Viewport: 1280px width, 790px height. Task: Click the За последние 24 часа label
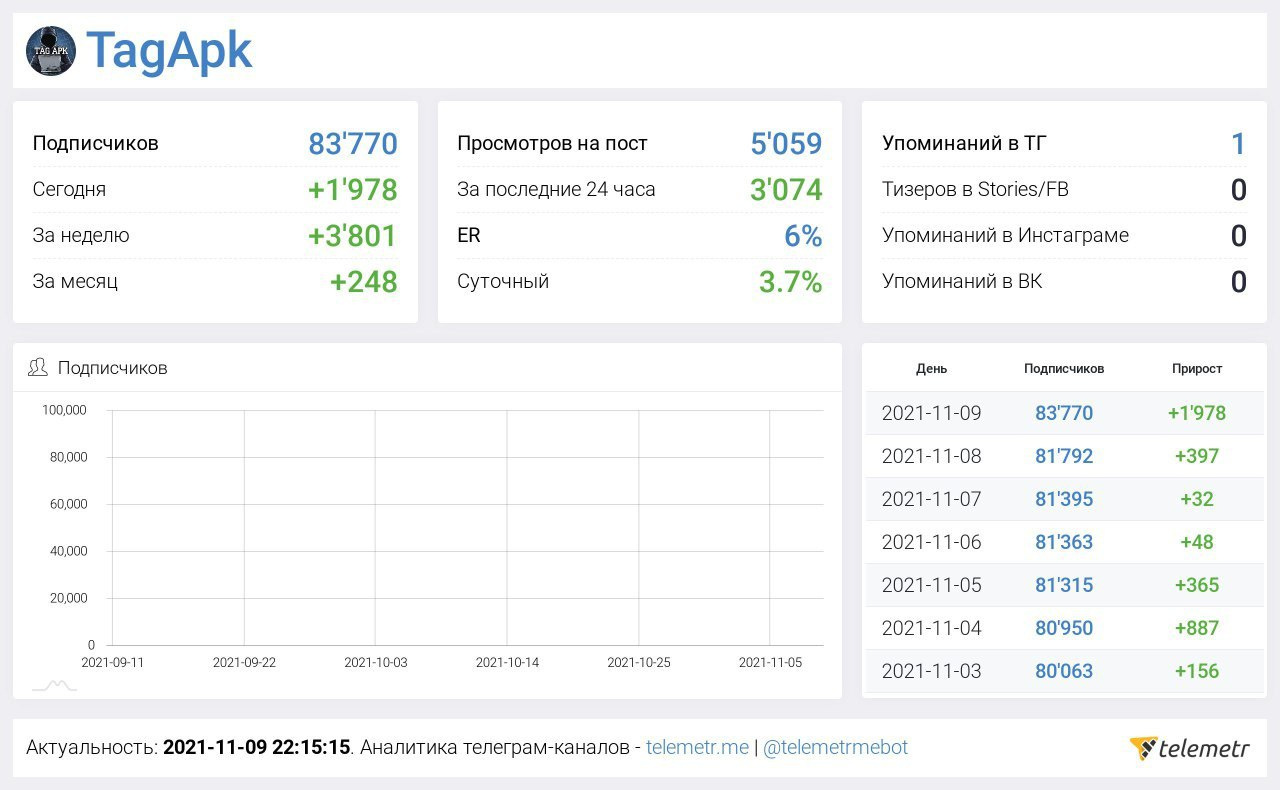pyautogui.click(x=556, y=189)
